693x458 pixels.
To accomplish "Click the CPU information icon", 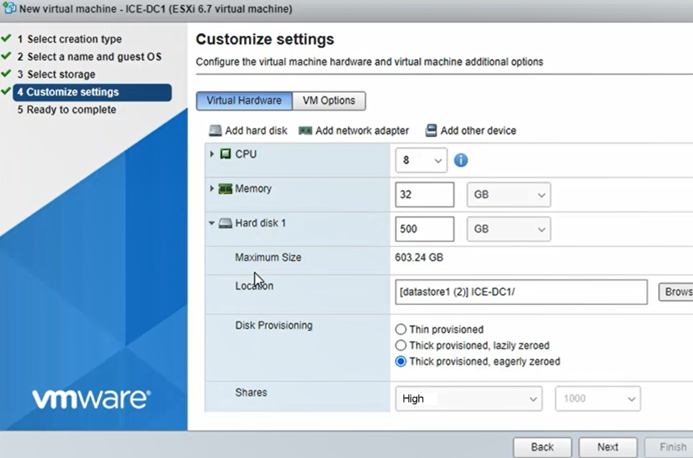I will tap(461, 160).
